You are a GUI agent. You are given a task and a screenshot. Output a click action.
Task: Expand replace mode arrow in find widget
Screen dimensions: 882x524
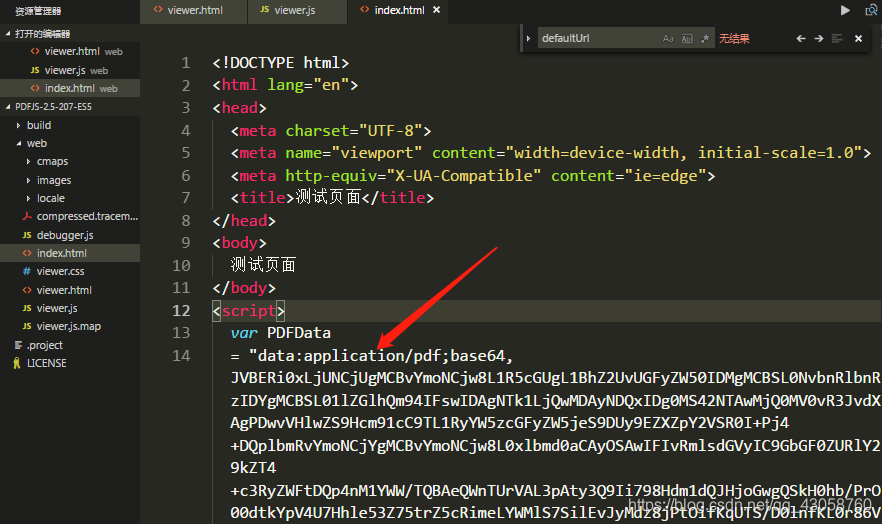pyautogui.click(x=528, y=38)
